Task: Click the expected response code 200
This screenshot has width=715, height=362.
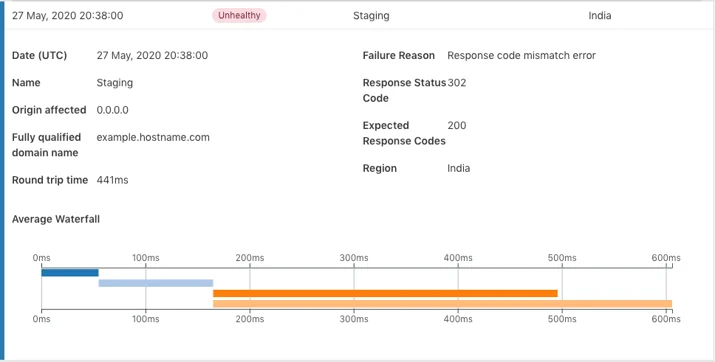Action: pyautogui.click(x=457, y=125)
